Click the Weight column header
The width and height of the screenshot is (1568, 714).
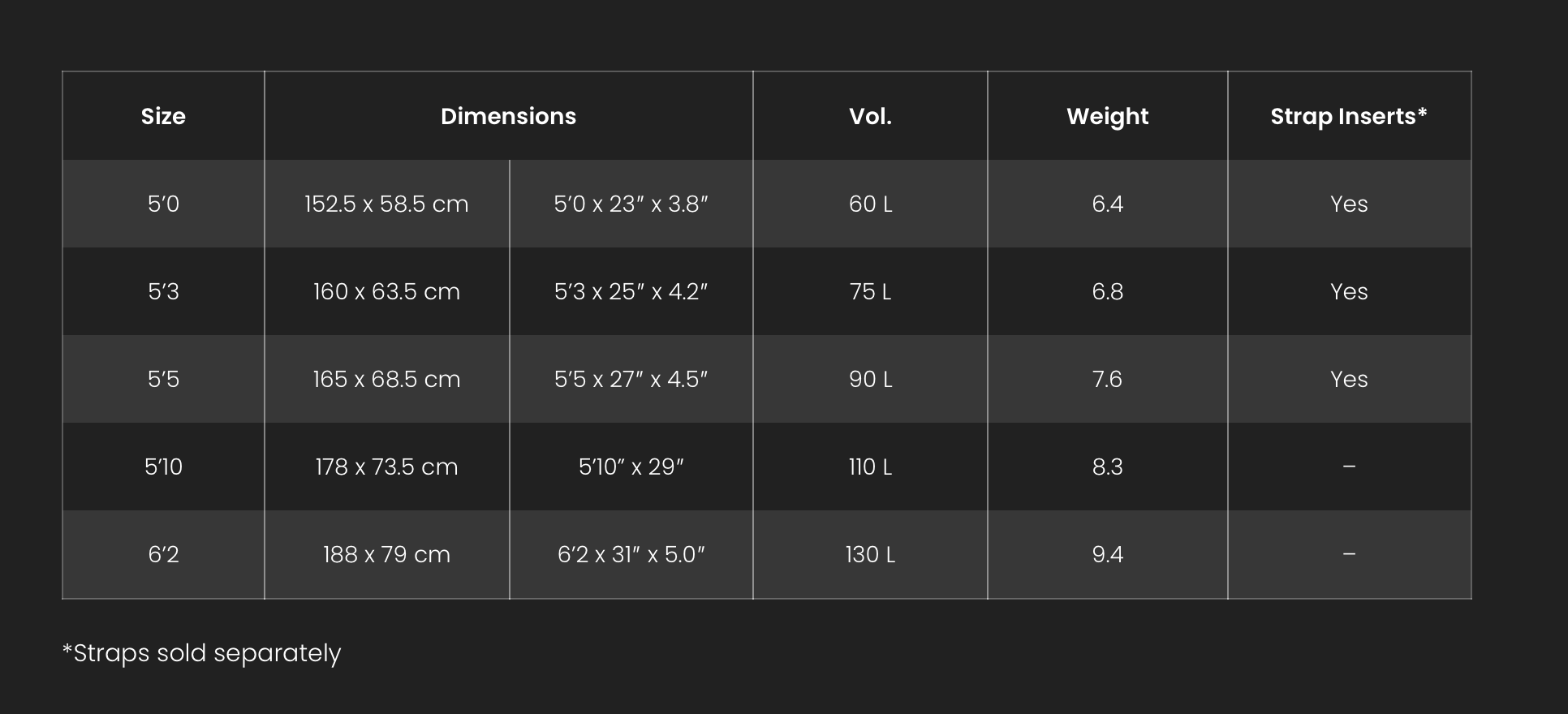(x=1107, y=116)
